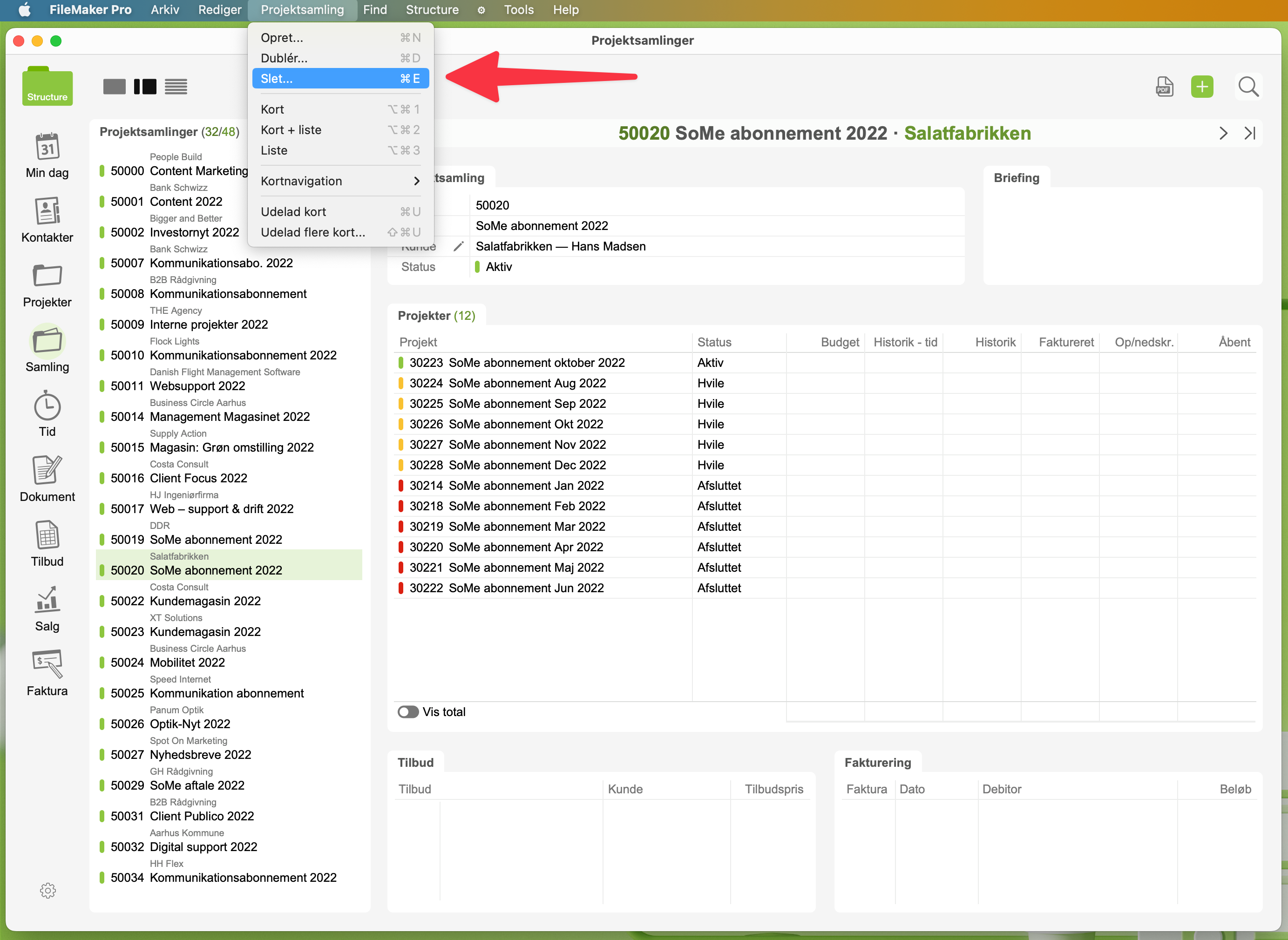Go to the Tid clock icon

(x=47, y=406)
